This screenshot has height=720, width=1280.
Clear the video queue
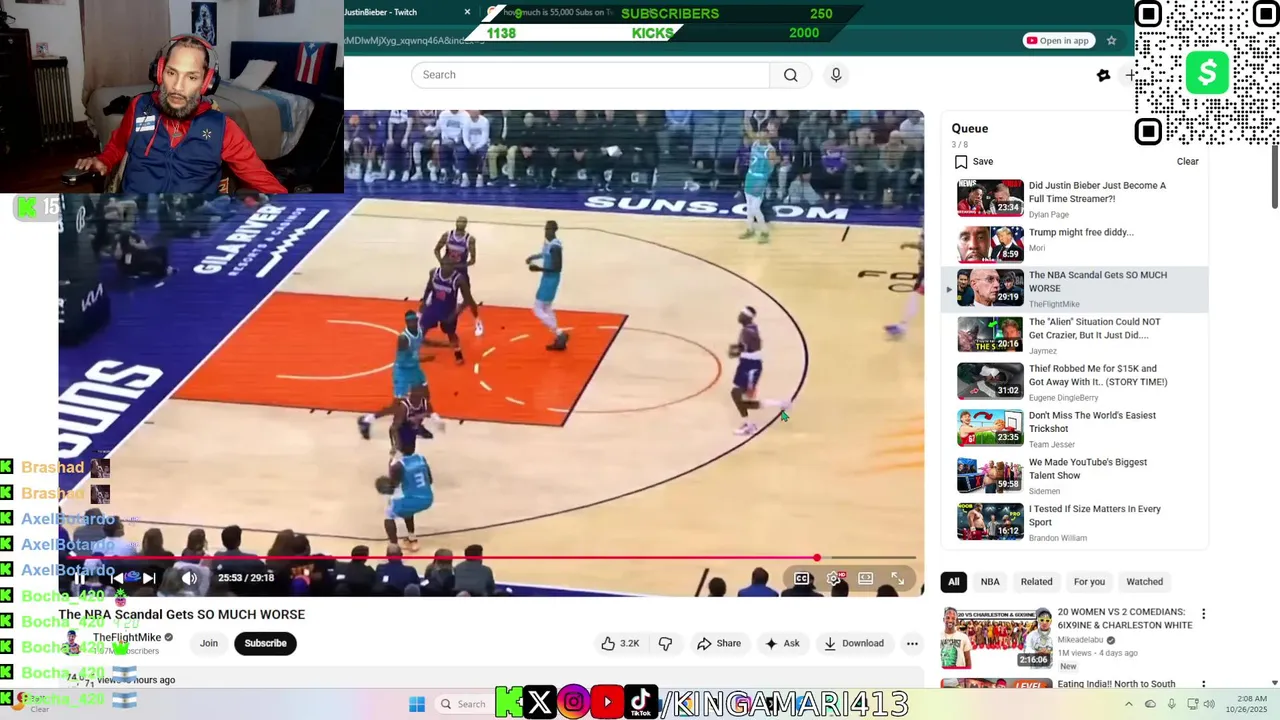(1187, 162)
